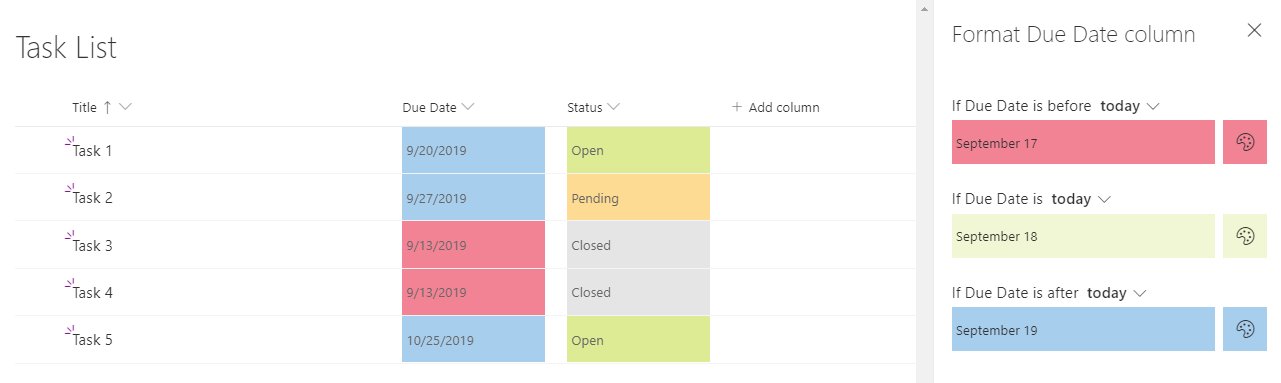Image resolution: width=1281 pixels, height=383 pixels.
Task: Open the yellow palette icon for the is-today rule
Action: [x=1245, y=236]
